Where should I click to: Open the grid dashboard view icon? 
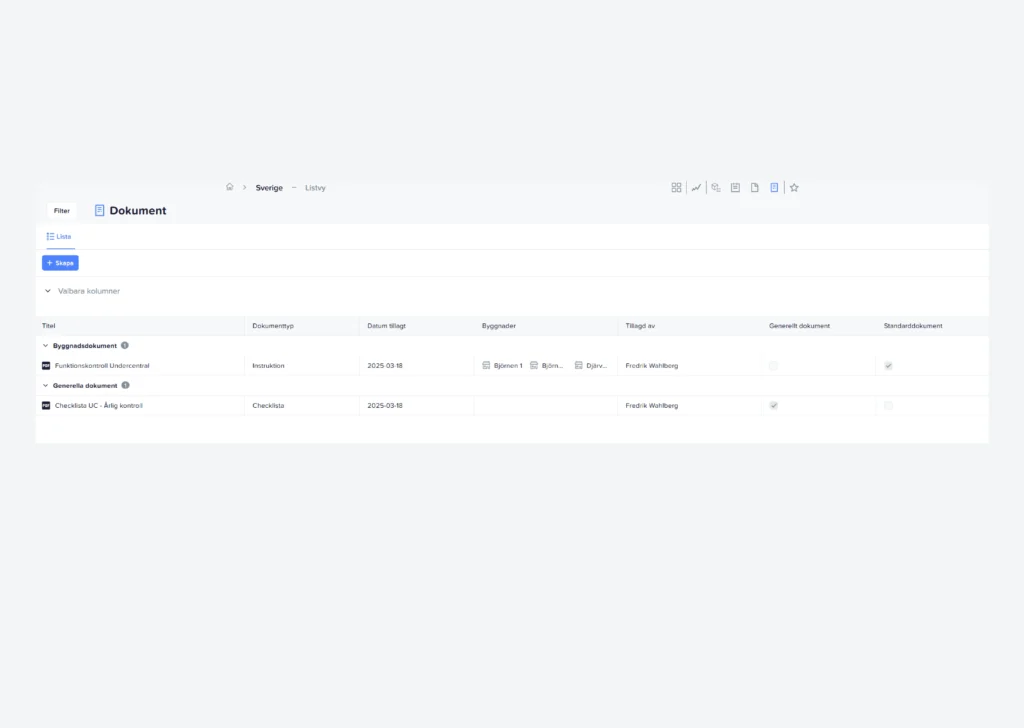676,187
